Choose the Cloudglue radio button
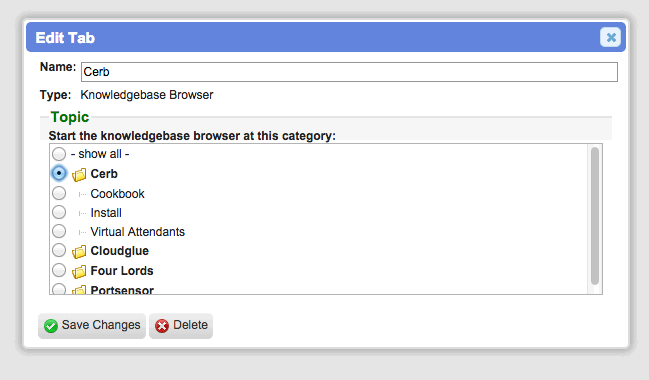The image size is (649, 380). click(x=59, y=250)
